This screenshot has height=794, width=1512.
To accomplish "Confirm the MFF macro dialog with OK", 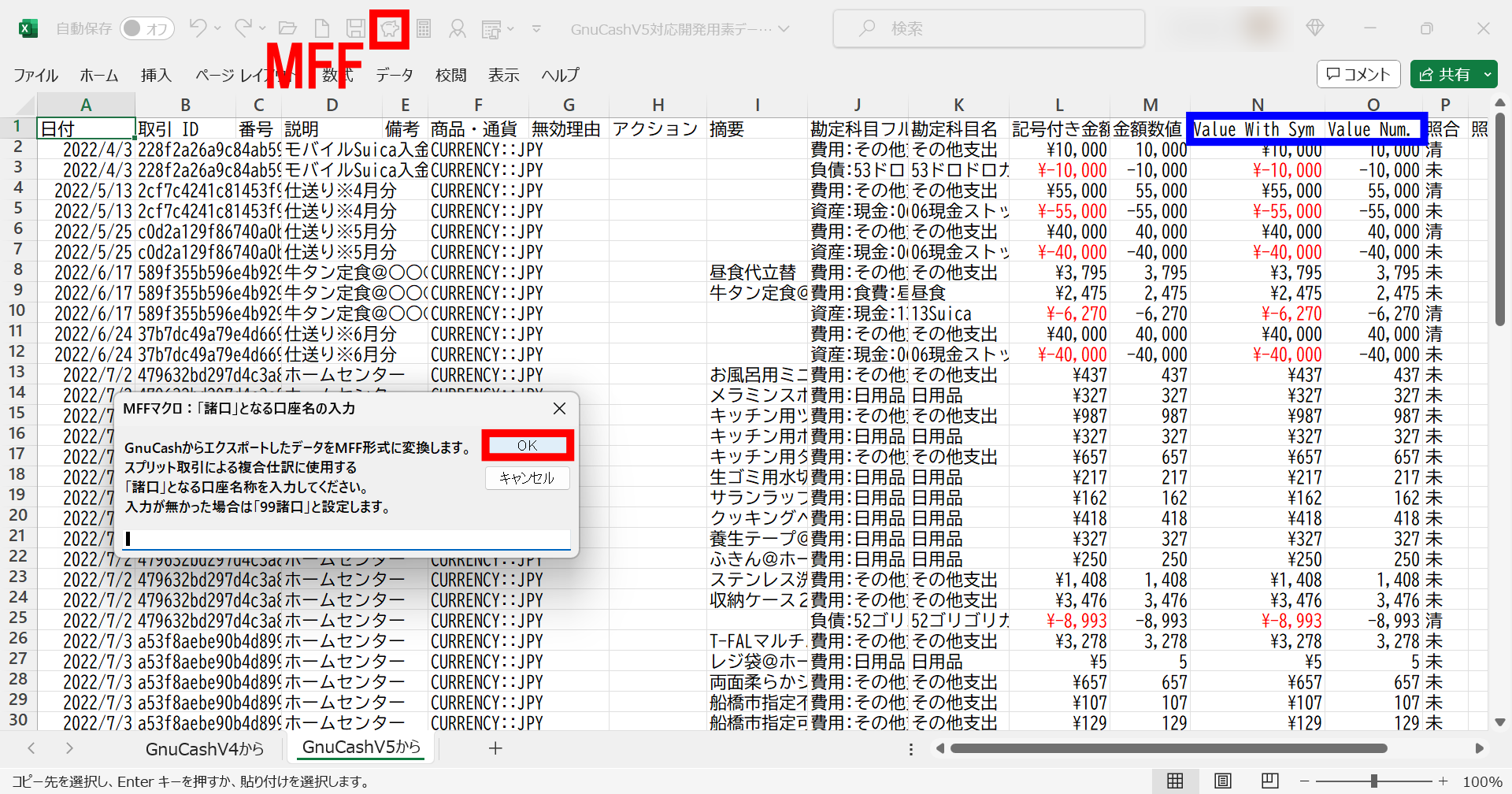I will pyautogui.click(x=527, y=446).
